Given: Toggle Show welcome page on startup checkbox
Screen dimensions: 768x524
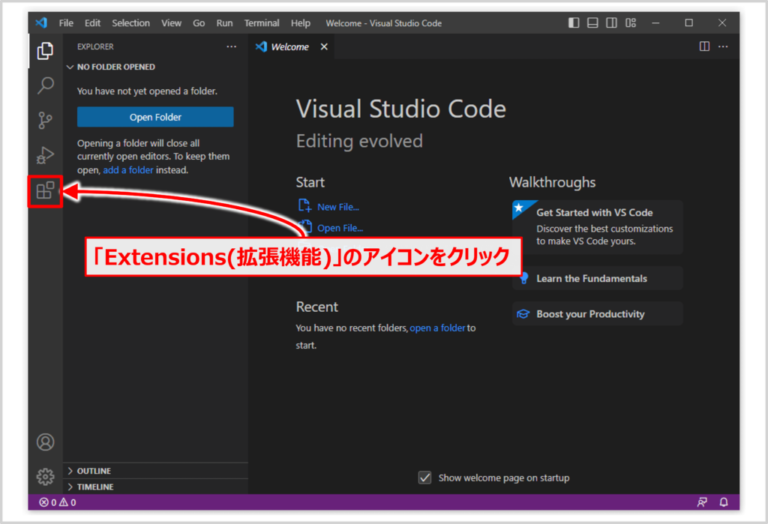Looking at the screenshot, I should [425, 478].
